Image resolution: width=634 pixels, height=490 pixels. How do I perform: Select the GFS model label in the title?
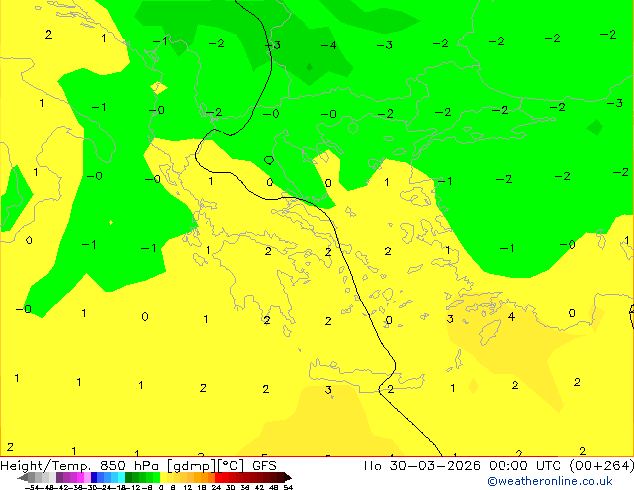pyautogui.click(x=264, y=466)
